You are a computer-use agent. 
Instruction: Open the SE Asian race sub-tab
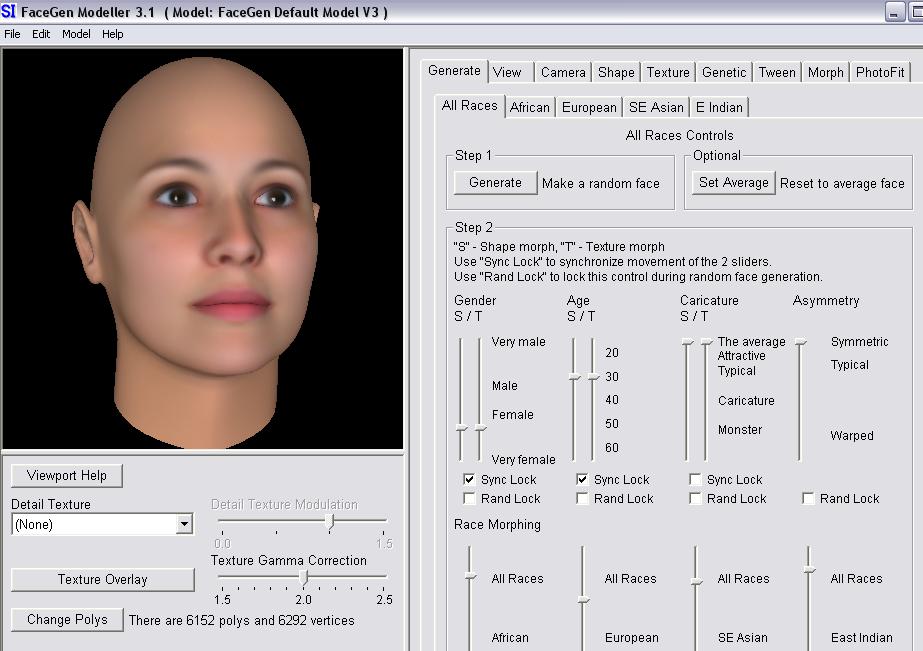point(656,107)
